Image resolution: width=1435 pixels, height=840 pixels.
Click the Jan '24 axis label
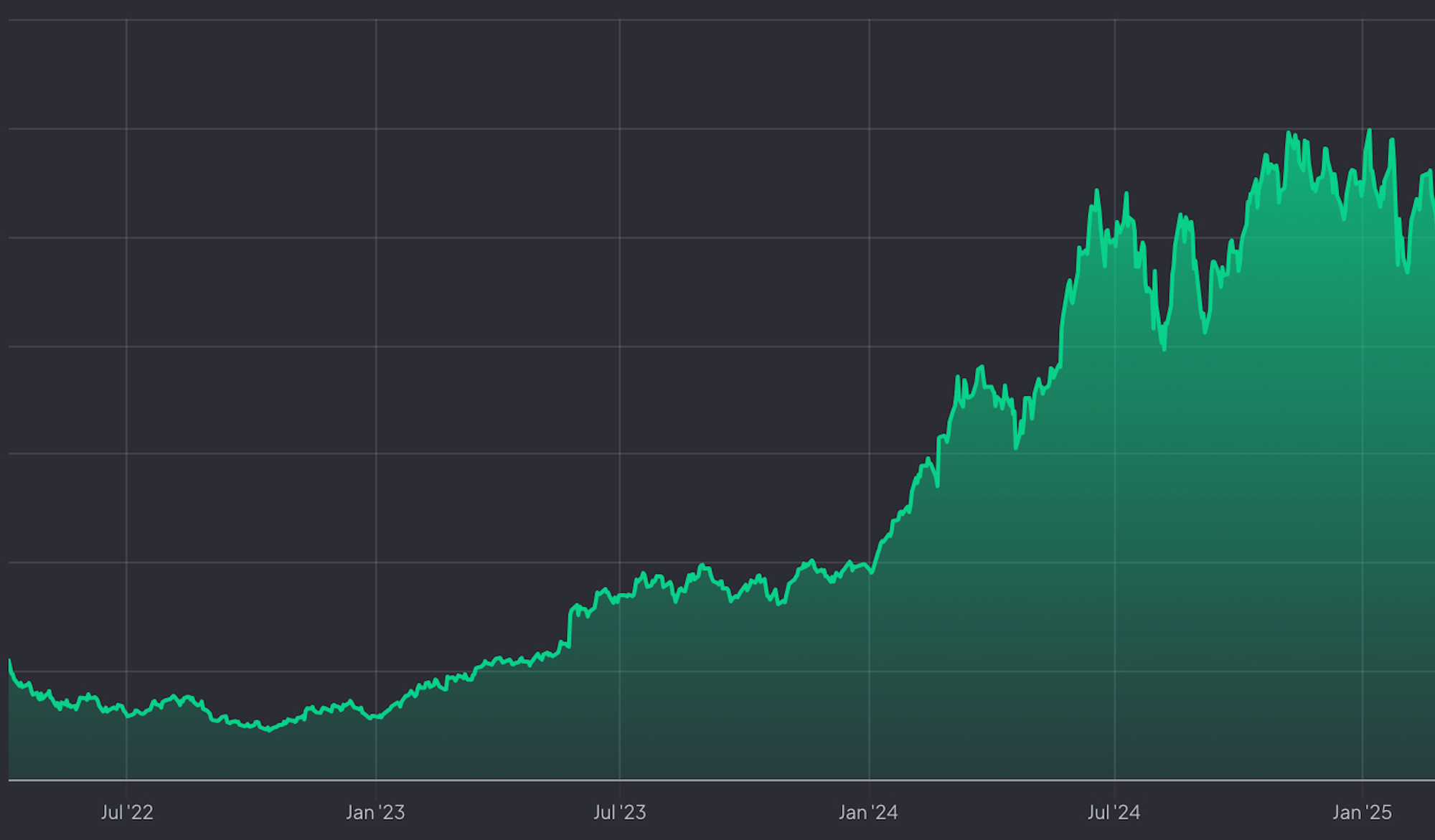[x=868, y=812]
